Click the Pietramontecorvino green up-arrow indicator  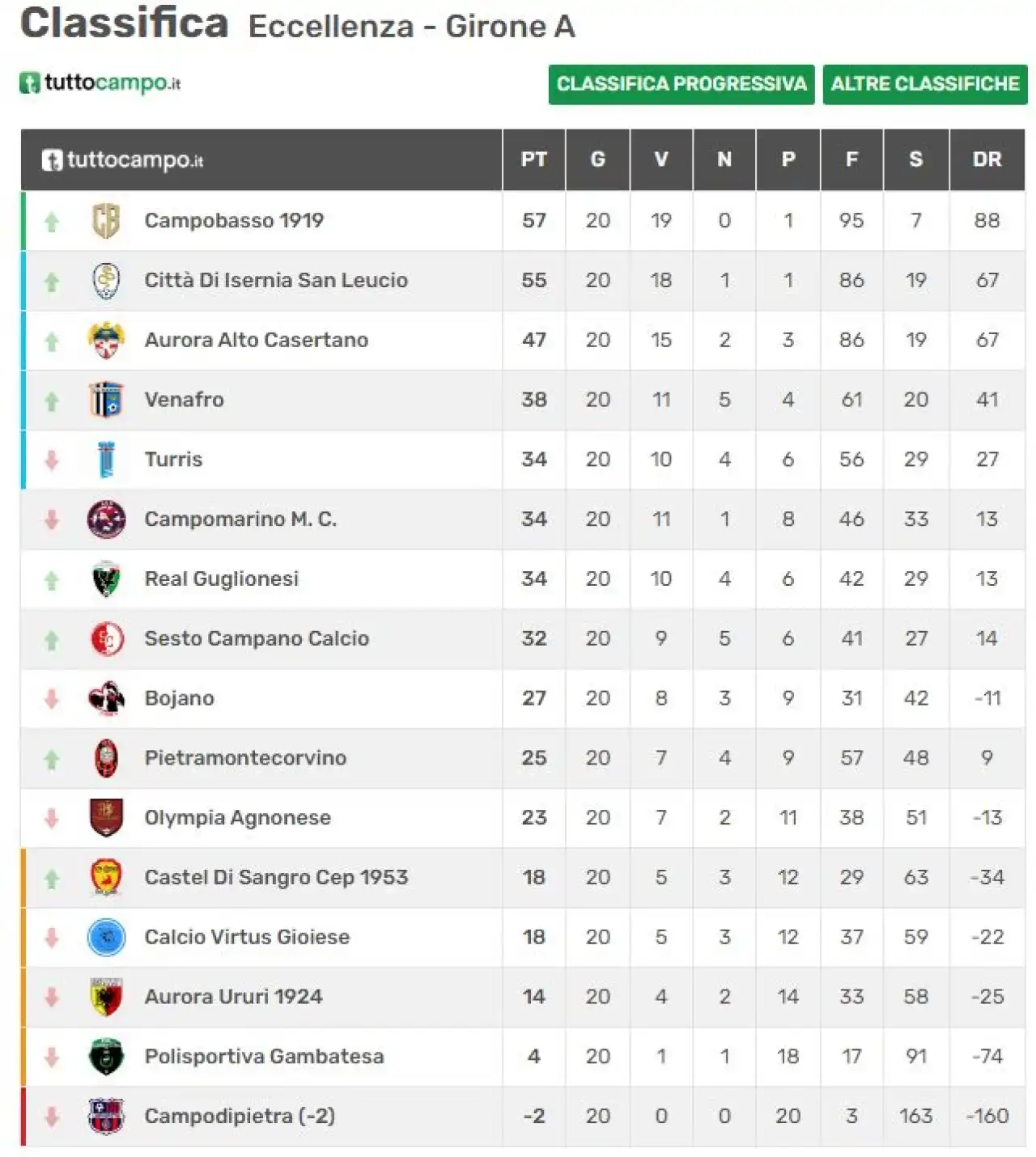[52, 759]
